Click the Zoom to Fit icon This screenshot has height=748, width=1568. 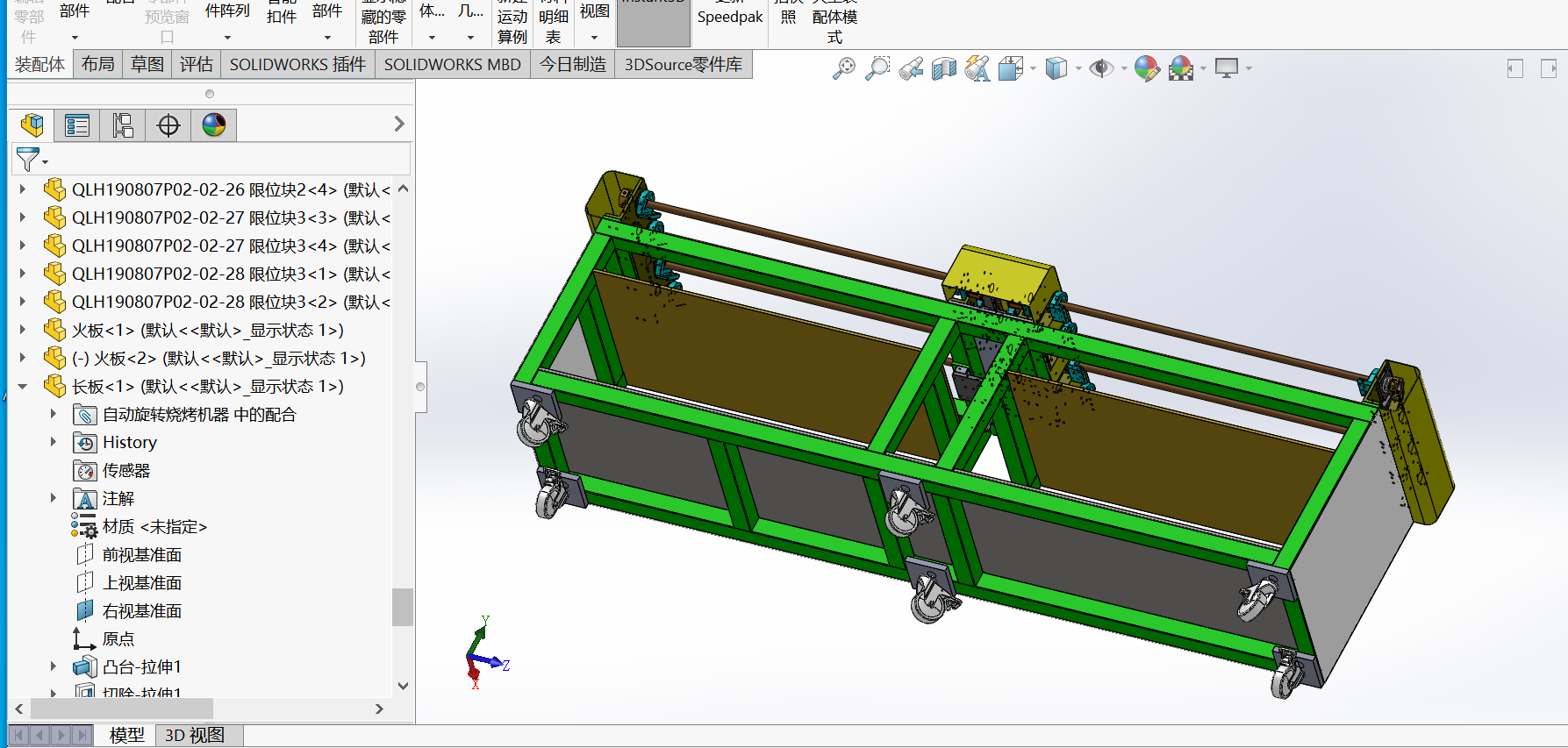pyautogui.click(x=843, y=68)
